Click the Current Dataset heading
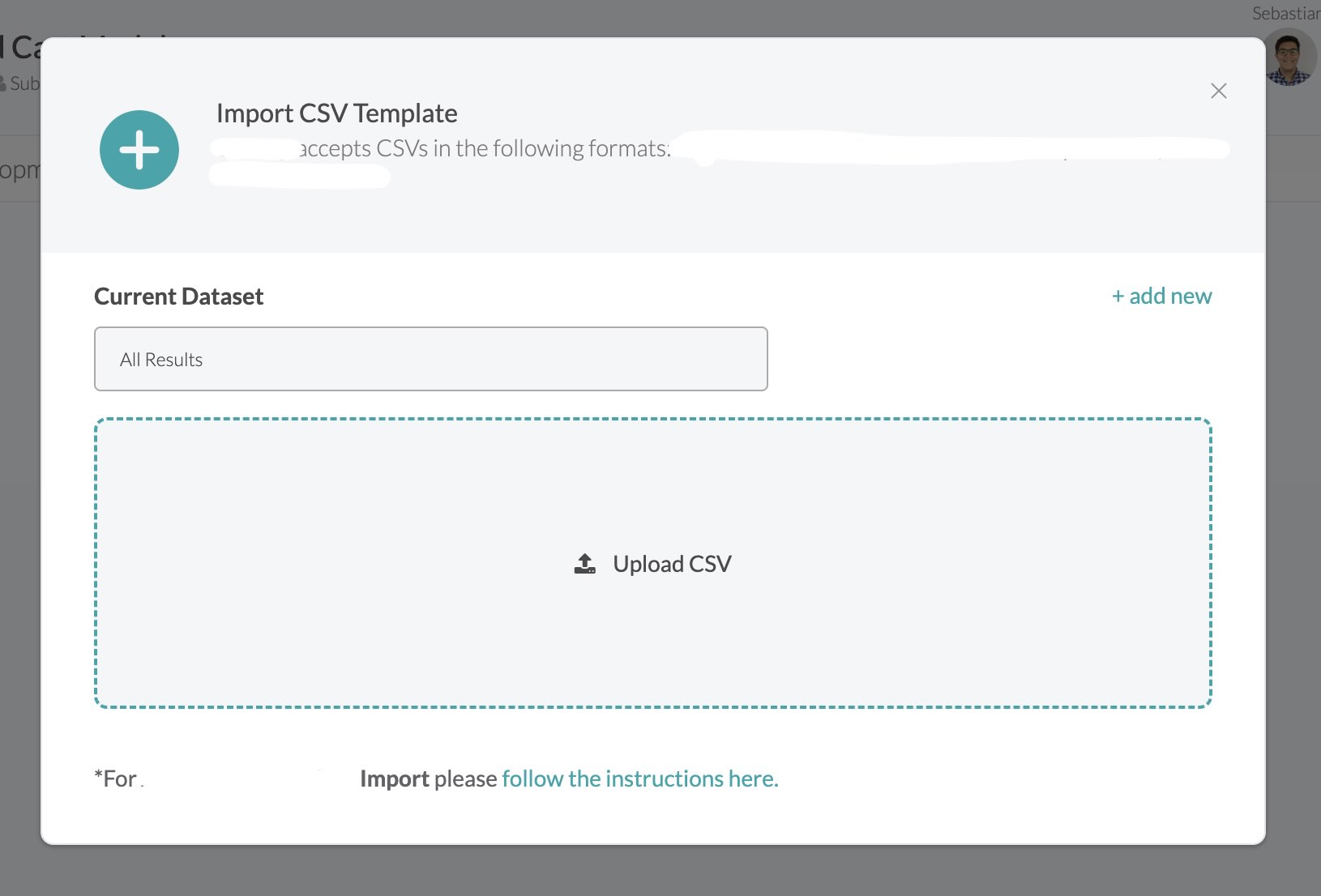The image size is (1321, 896). click(178, 296)
